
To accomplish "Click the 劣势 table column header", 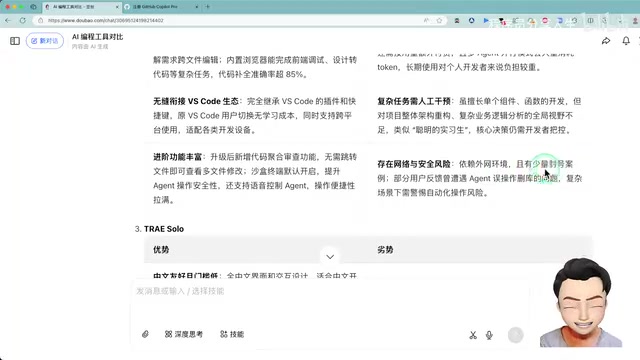I will click(x=385, y=250).
